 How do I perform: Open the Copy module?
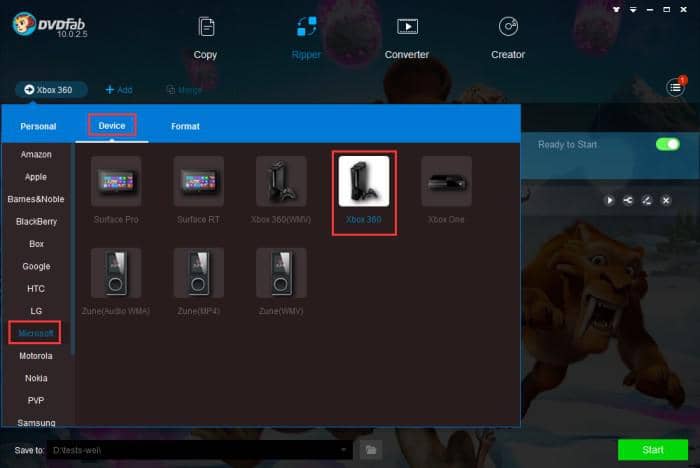205,38
